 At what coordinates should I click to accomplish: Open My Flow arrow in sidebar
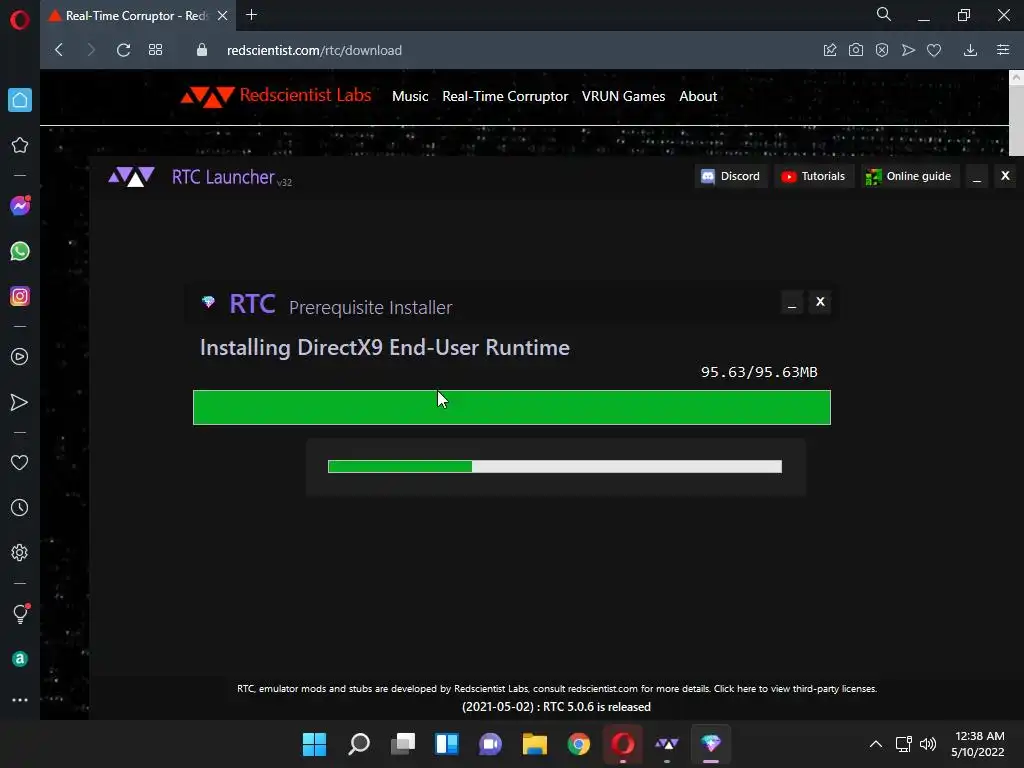pos(20,402)
